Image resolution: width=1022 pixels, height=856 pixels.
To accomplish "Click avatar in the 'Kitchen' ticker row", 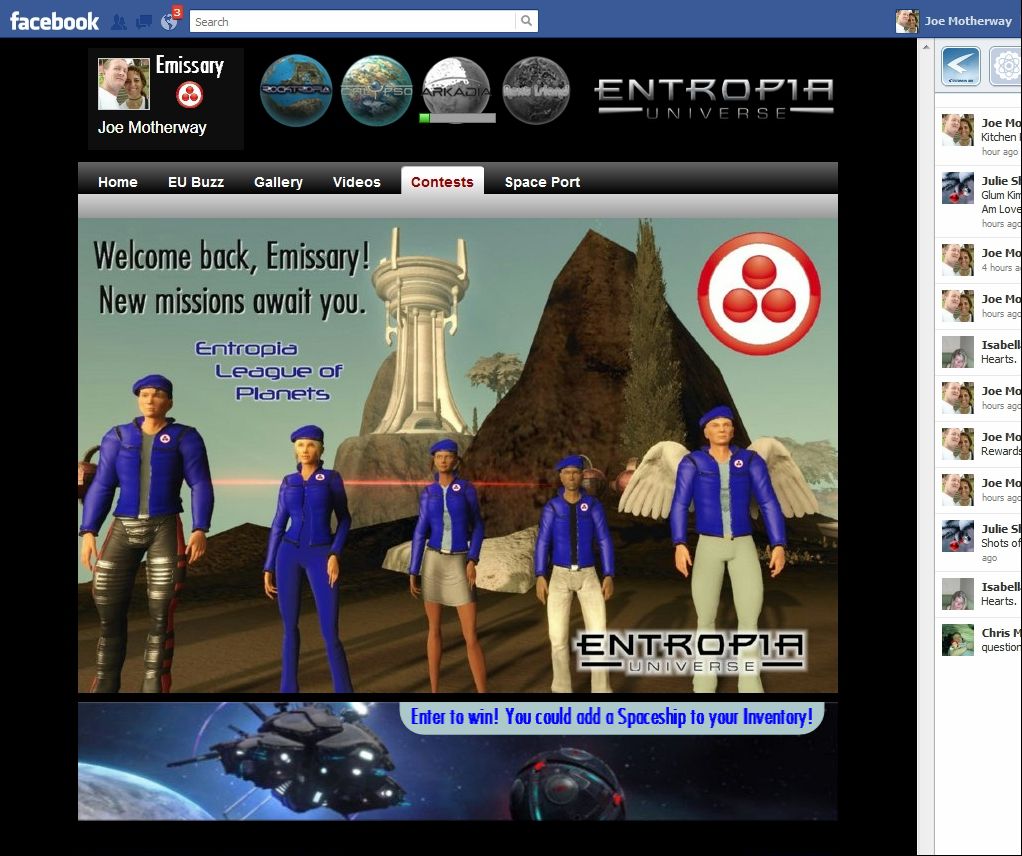I will coord(957,130).
